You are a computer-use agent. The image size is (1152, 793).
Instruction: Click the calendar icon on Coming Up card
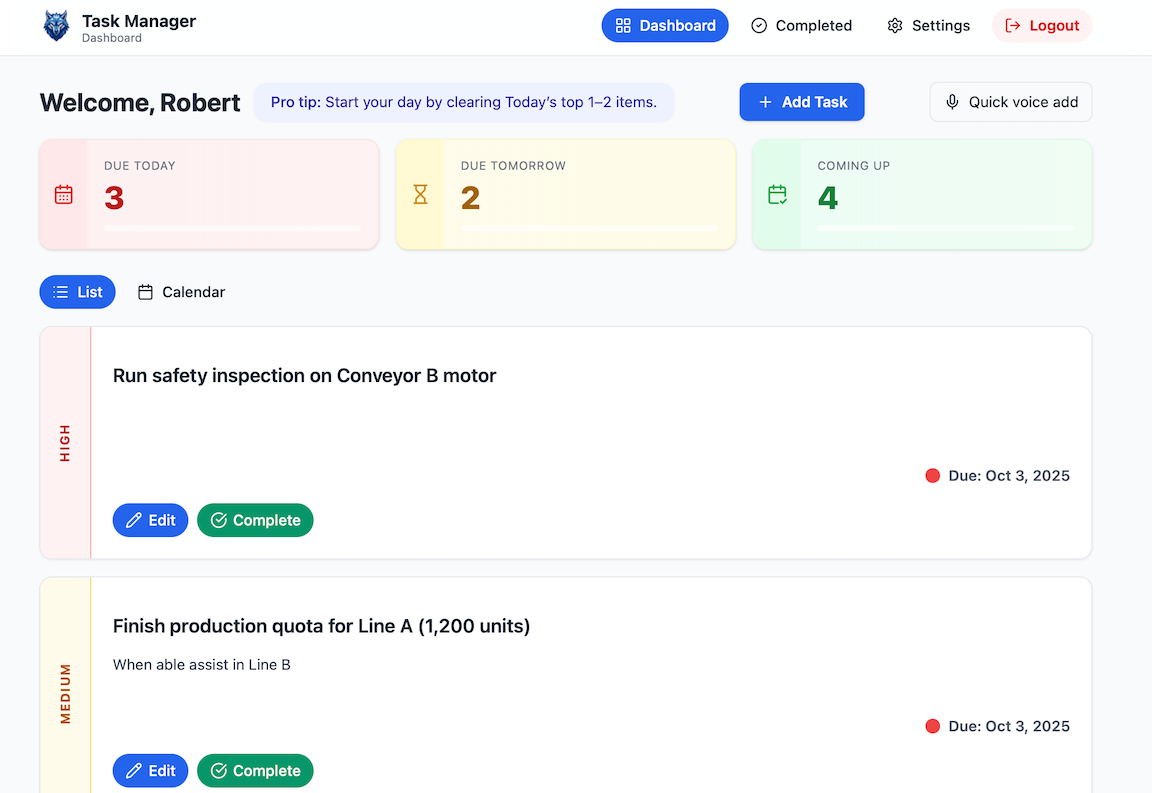[x=778, y=194]
